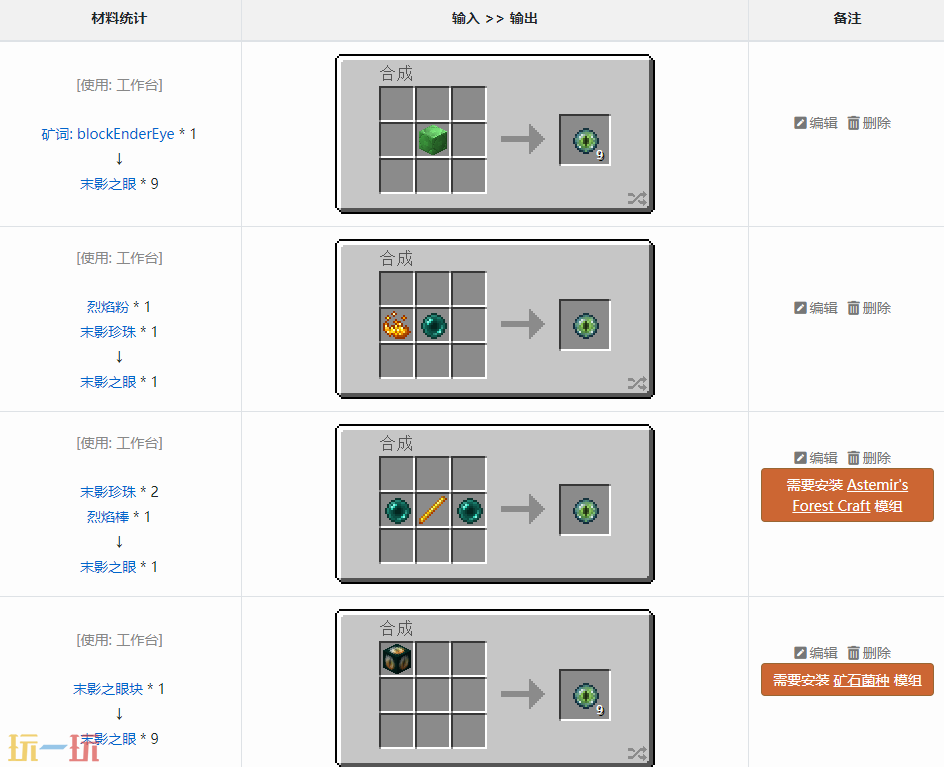Click 删除 above the 矿石菌种 notice
This screenshot has width=944, height=767.
click(869, 653)
